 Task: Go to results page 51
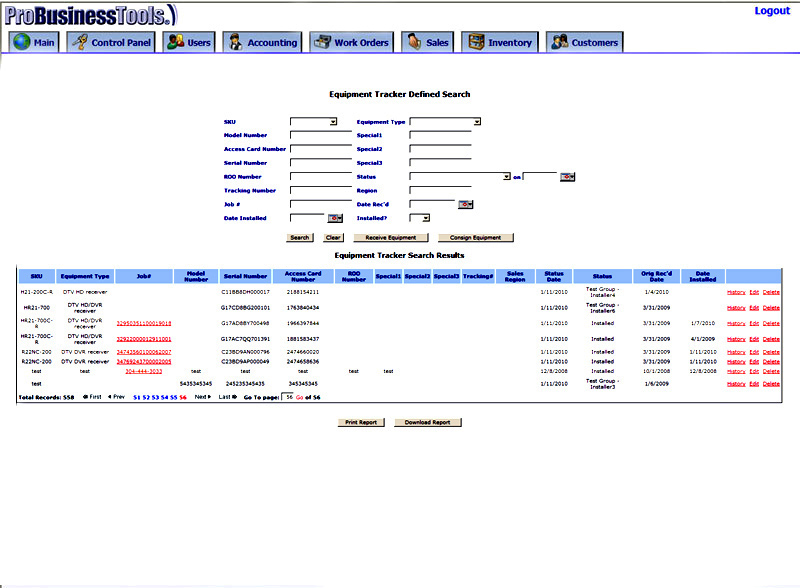coord(136,397)
